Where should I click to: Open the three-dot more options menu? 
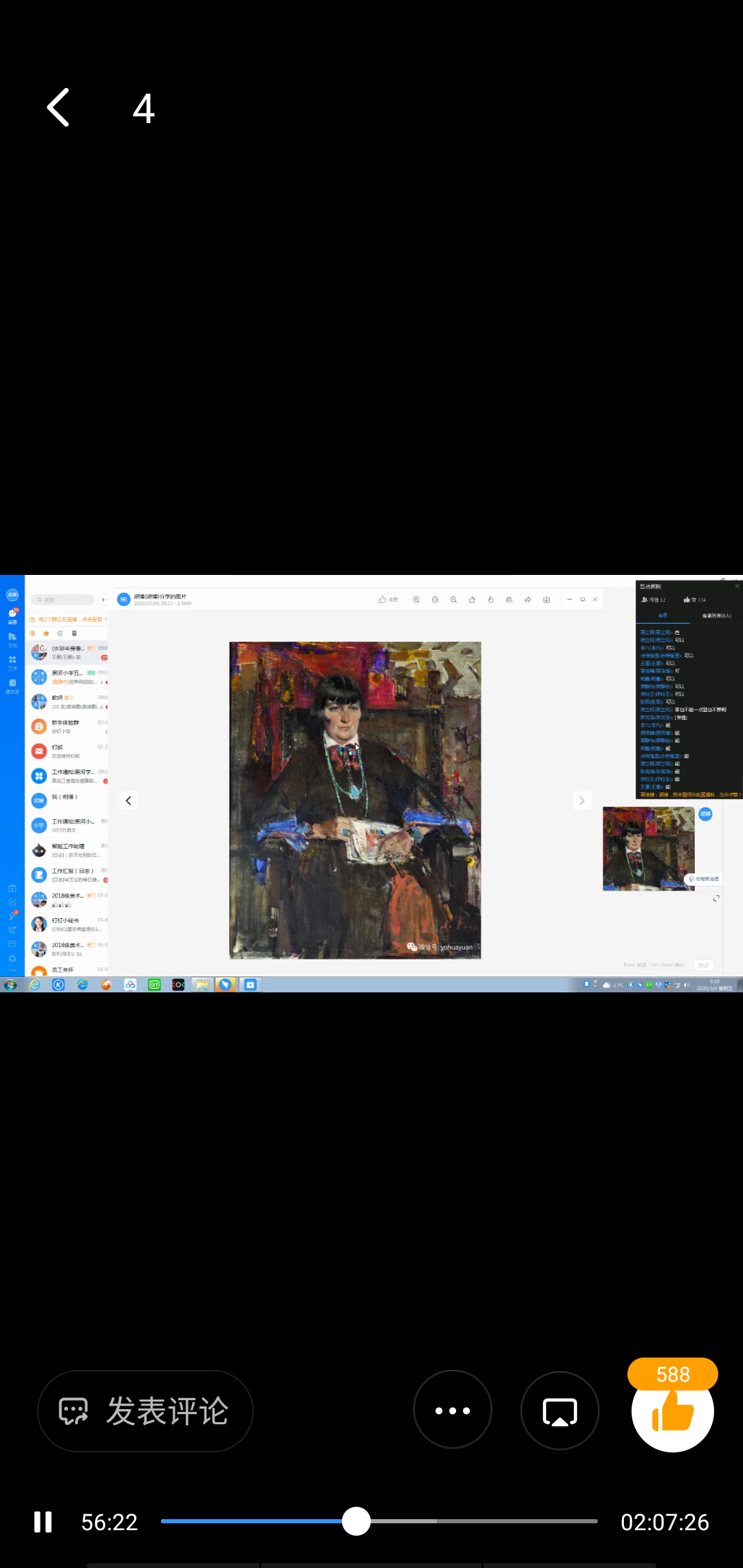pyautogui.click(x=453, y=1410)
